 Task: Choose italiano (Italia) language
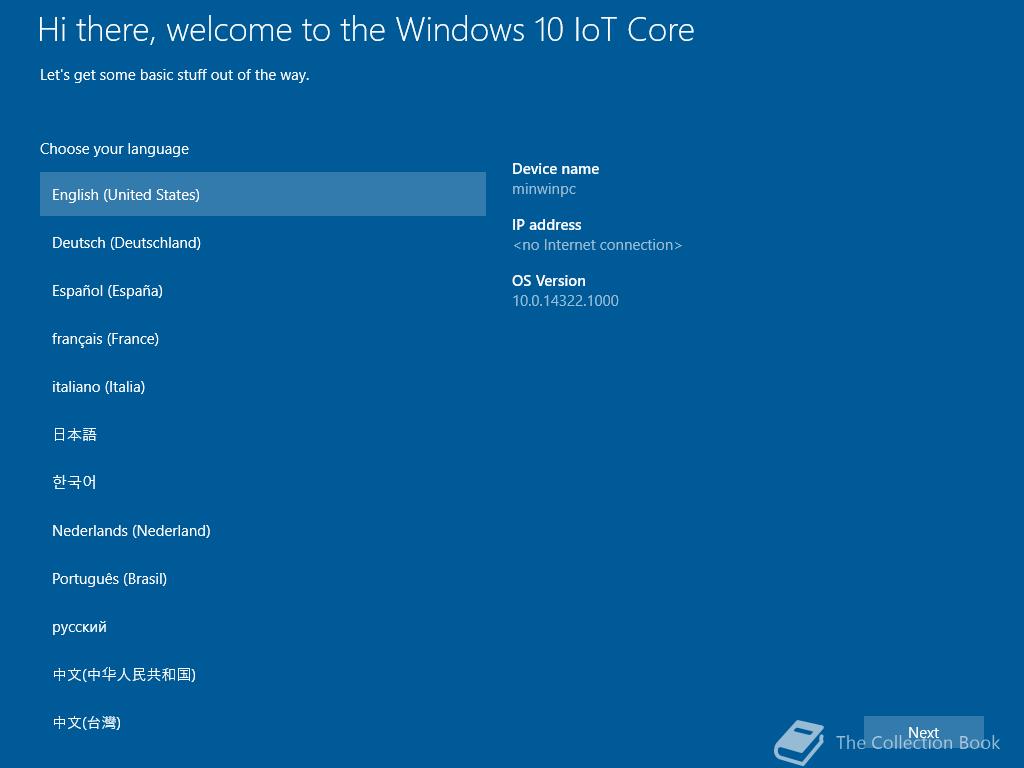(263, 387)
